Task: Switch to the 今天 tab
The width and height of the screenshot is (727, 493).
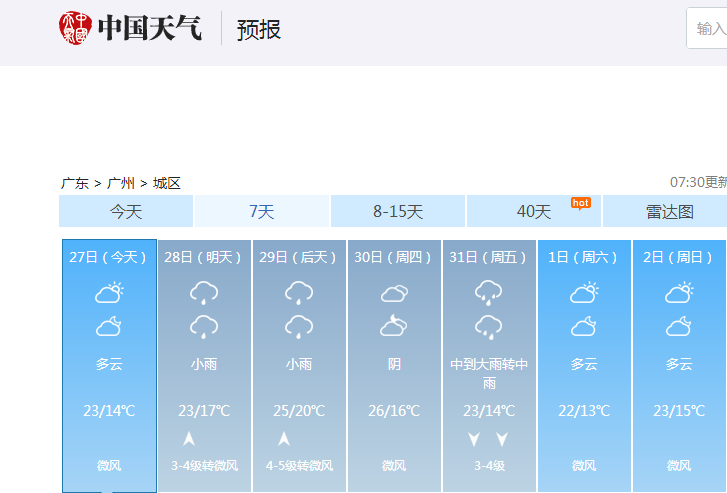Action: coord(126,211)
